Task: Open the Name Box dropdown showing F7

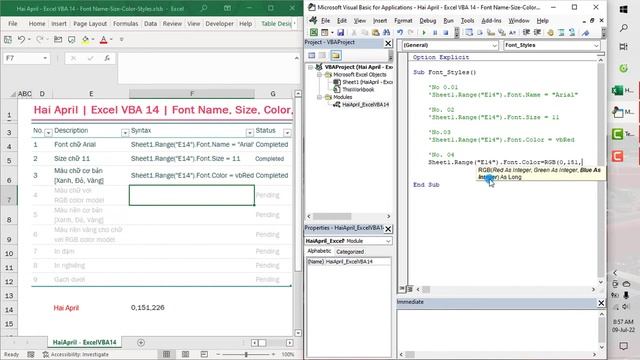Action: (x=45, y=58)
